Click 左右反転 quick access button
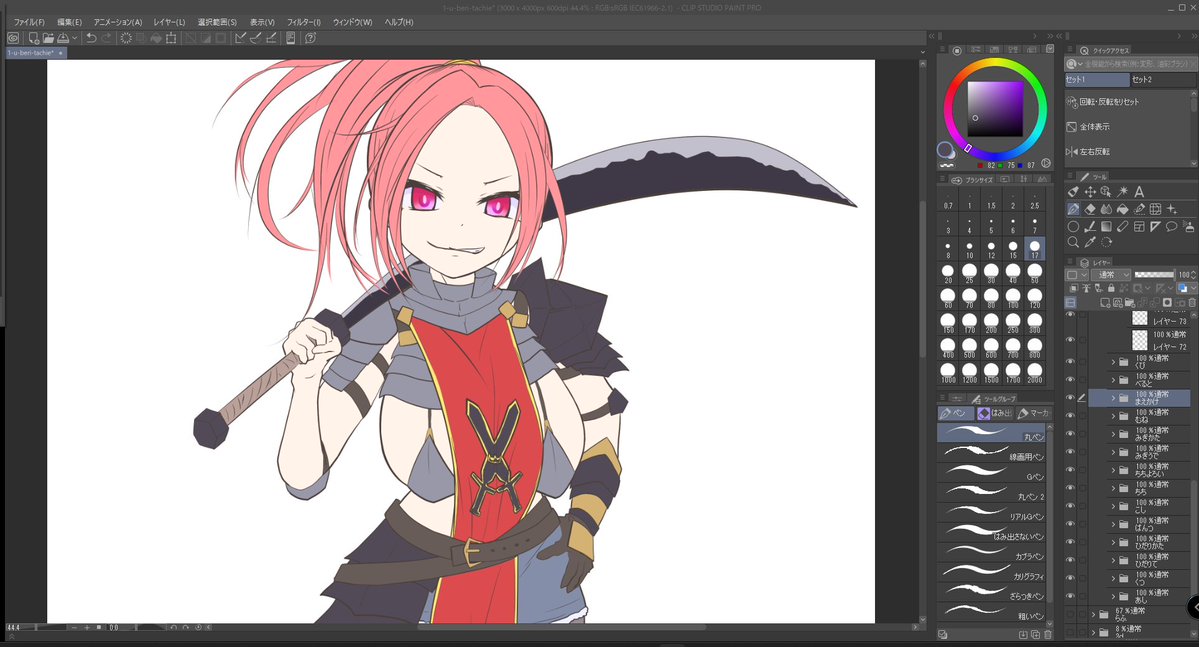This screenshot has height=647, width=1199. pyautogui.click(x=1128, y=151)
